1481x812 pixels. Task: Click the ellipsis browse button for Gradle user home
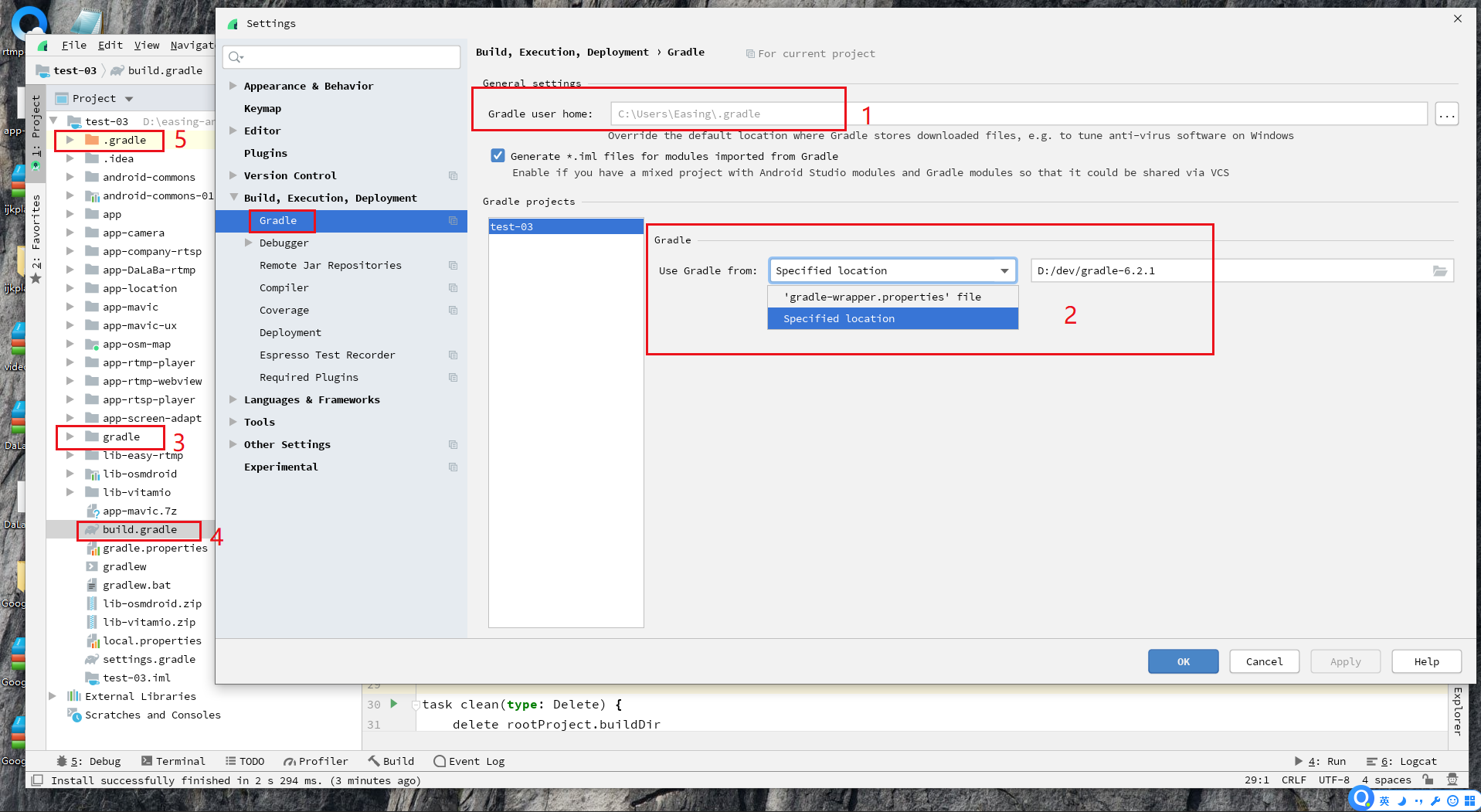tap(1446, 114)
